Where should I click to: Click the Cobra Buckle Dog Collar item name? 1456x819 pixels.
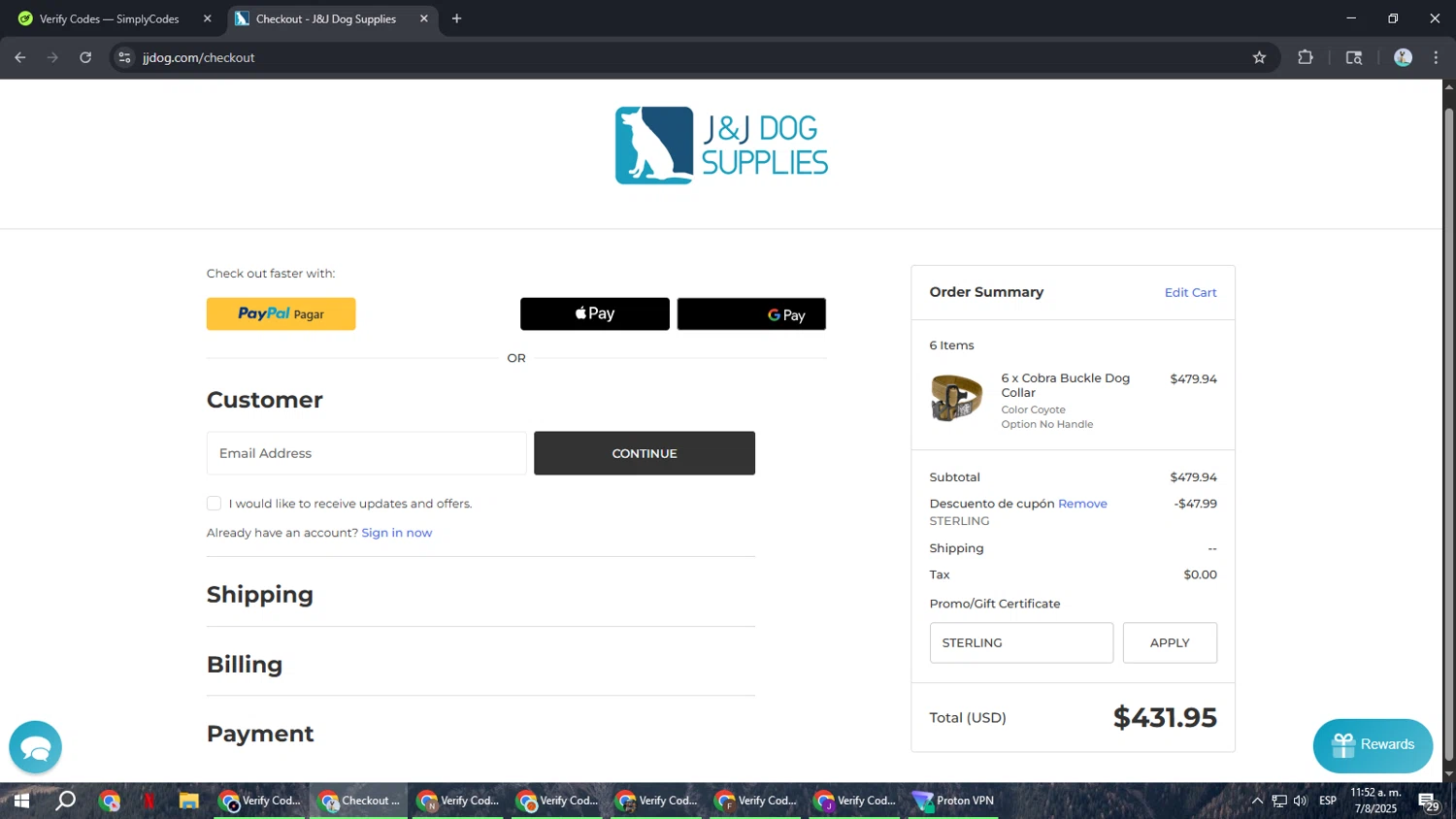pos(1066,385)
